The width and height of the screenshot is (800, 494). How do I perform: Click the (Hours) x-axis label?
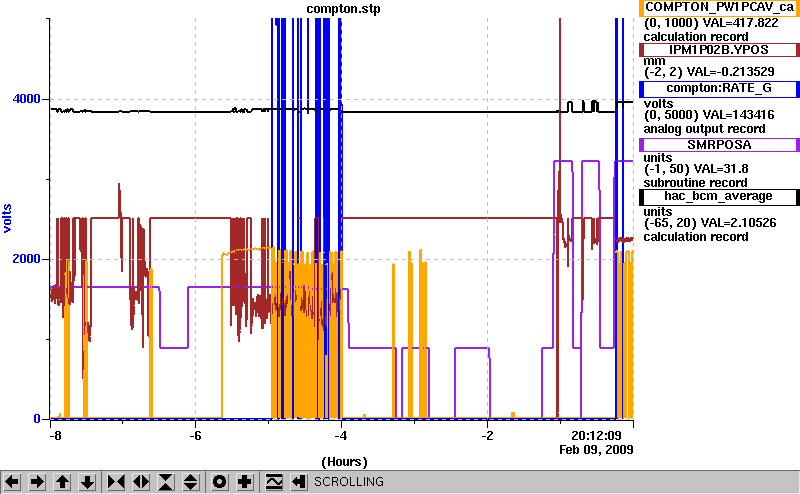coord(344,462)
